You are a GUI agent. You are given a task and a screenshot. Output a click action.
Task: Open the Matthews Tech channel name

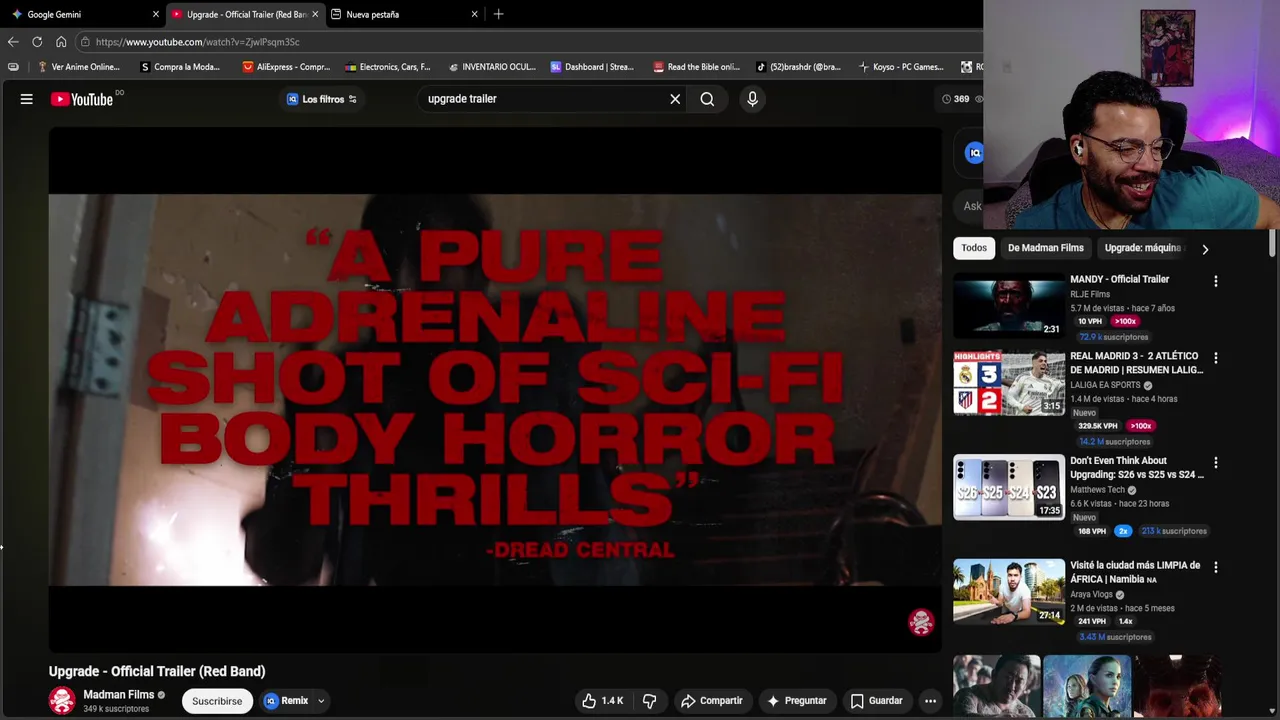pos(1097,490)
